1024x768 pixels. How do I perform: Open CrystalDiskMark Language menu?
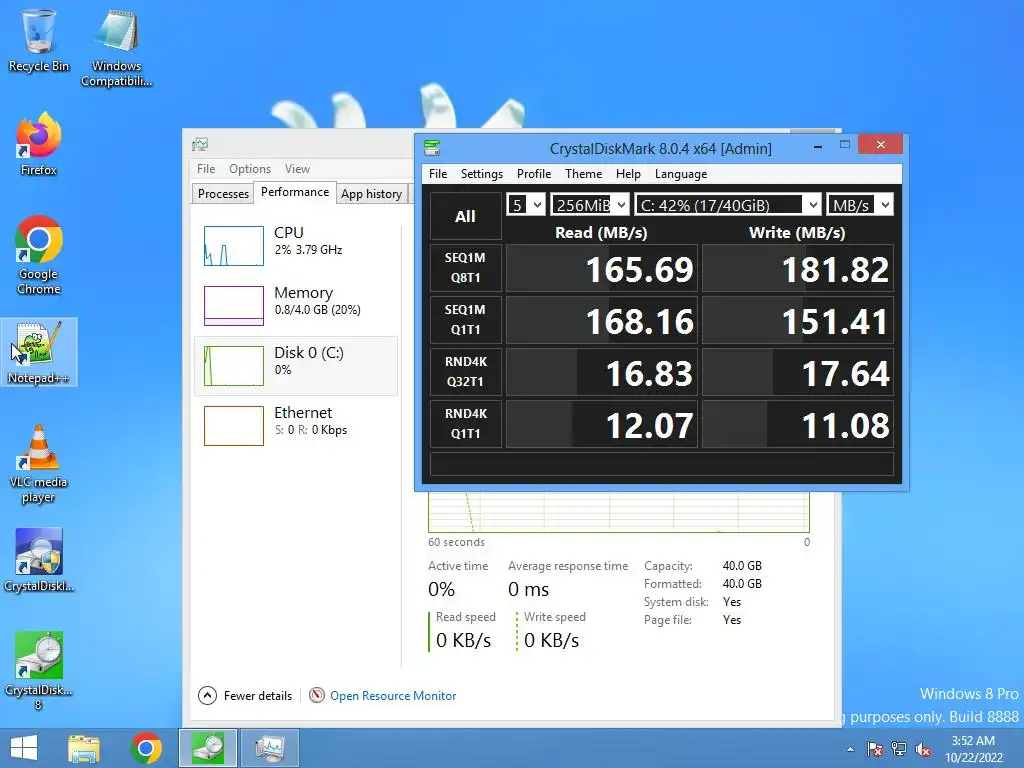coord(681,174)
